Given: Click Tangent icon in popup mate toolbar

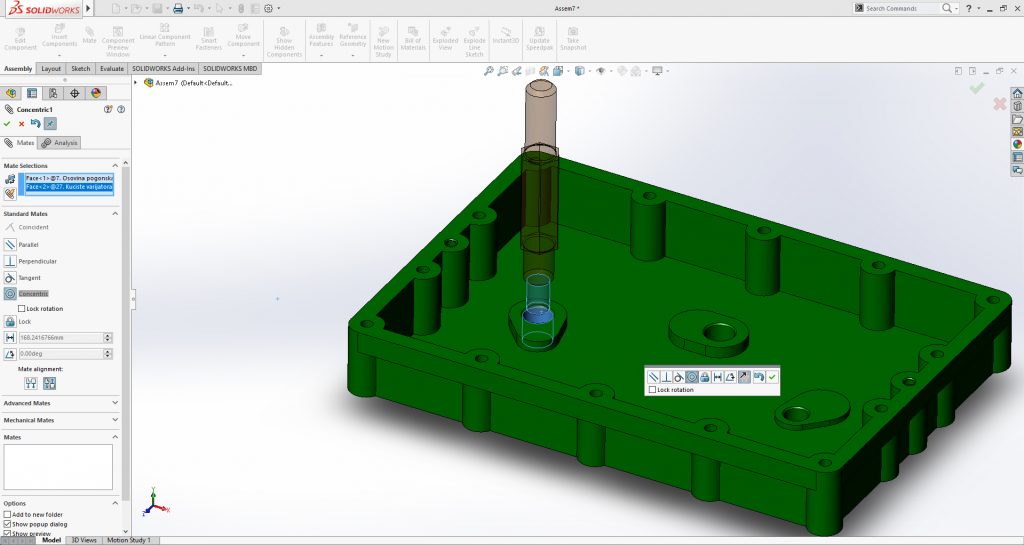Looking at the screenshot, I should tap(679, 377).
